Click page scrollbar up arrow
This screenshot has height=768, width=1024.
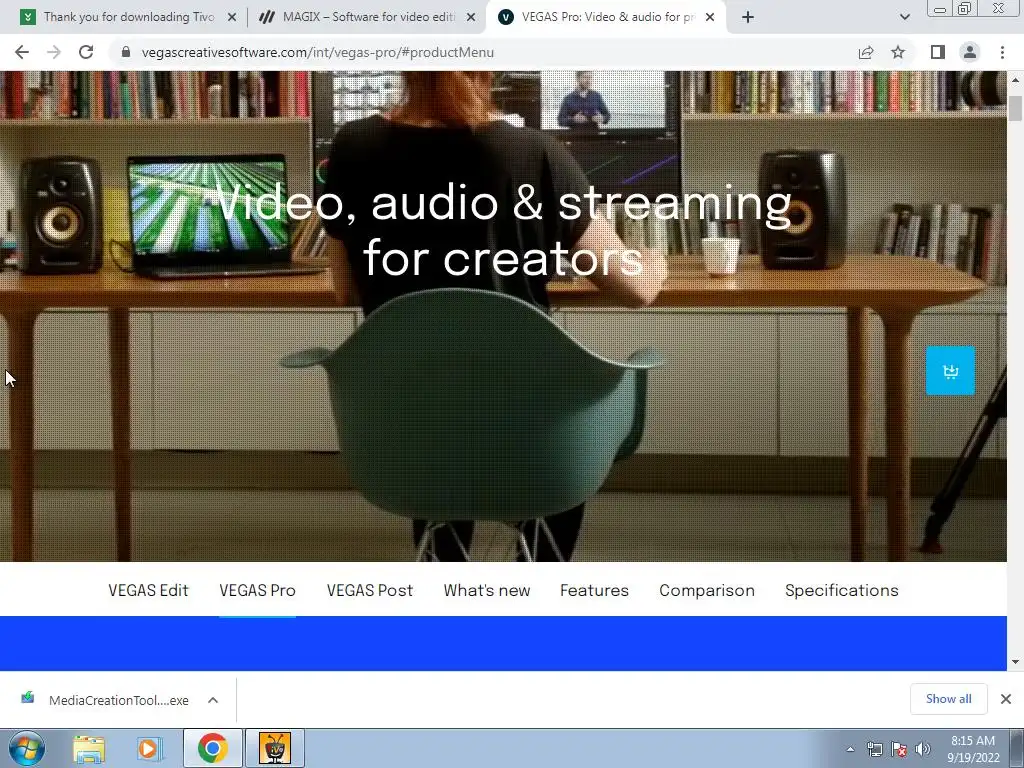click(1016, 80)
